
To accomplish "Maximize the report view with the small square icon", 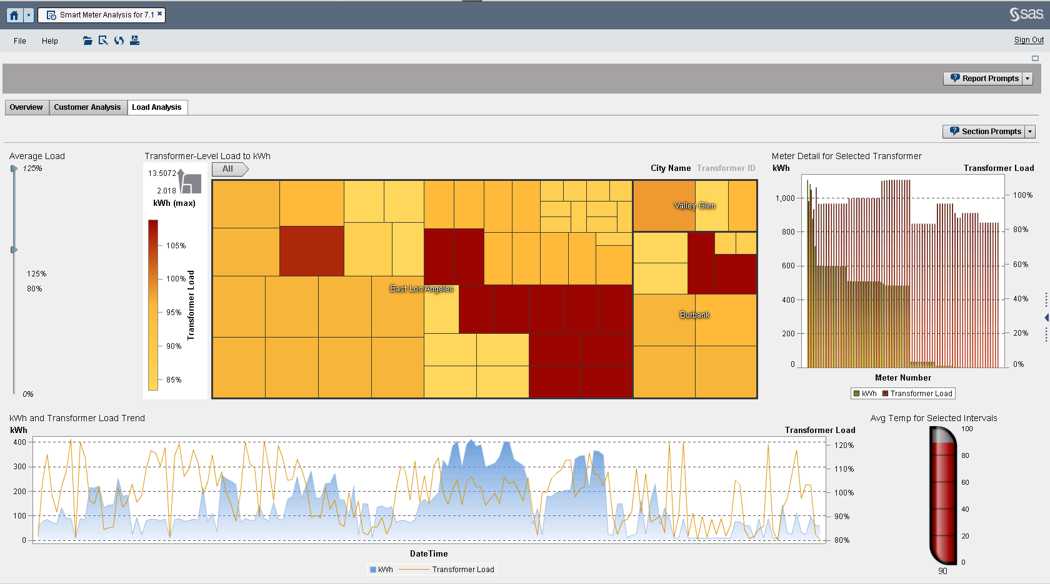I will click(1035, 58).
